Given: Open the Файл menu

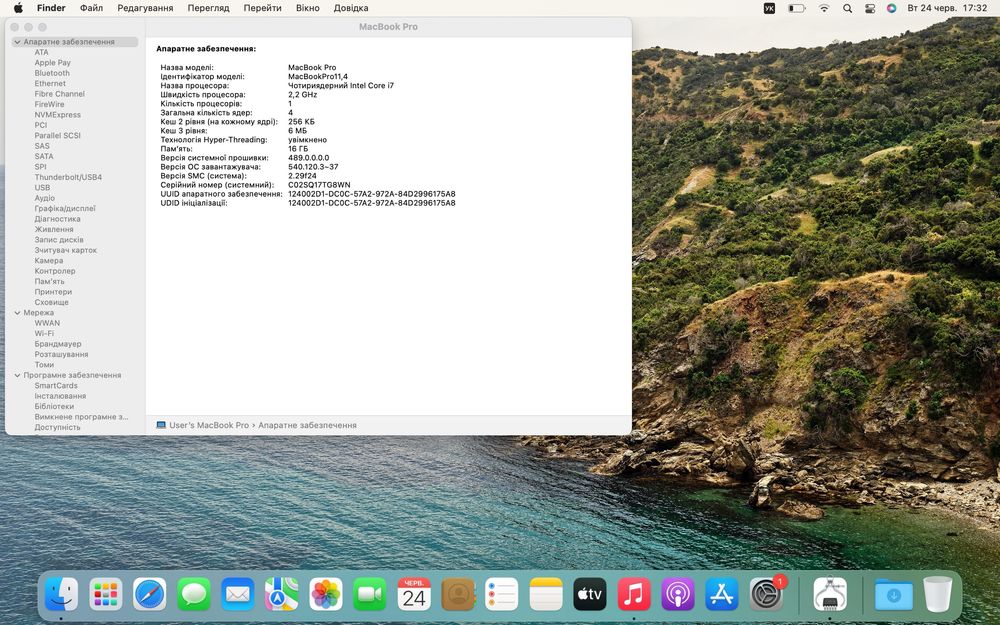Looking at the screenshot, I should pyautogui.click(x=91, y=8).
